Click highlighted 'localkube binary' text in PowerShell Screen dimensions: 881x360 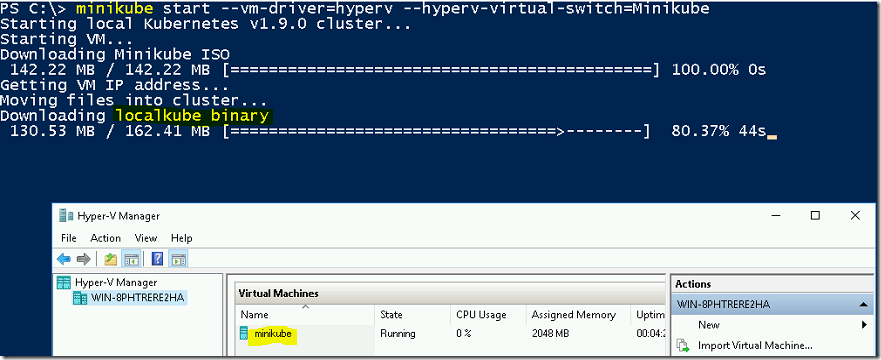(x=193, y=116)
